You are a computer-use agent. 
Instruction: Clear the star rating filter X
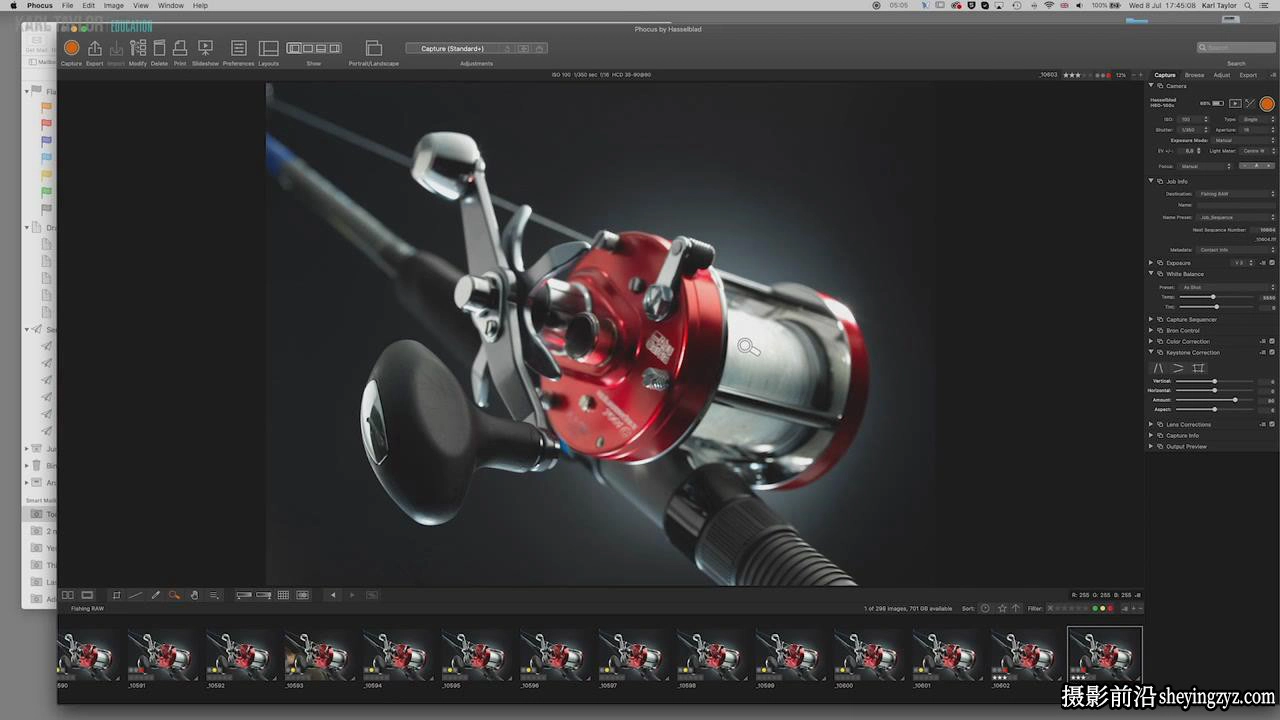pyautogui.click(x=1050, y=608)
